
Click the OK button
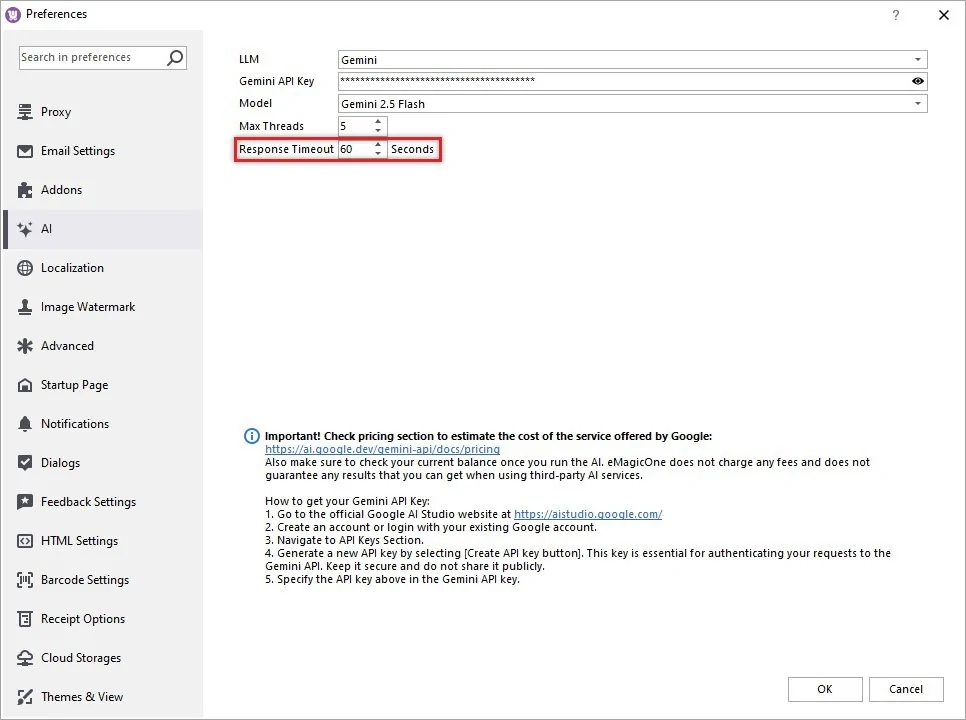pos(825,689)
